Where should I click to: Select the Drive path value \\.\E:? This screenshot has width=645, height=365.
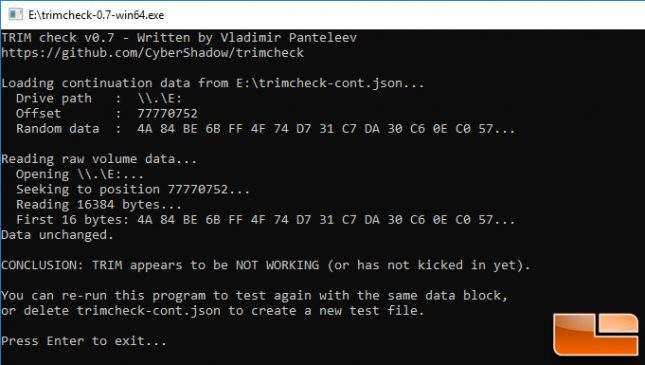tap(160, 98)
